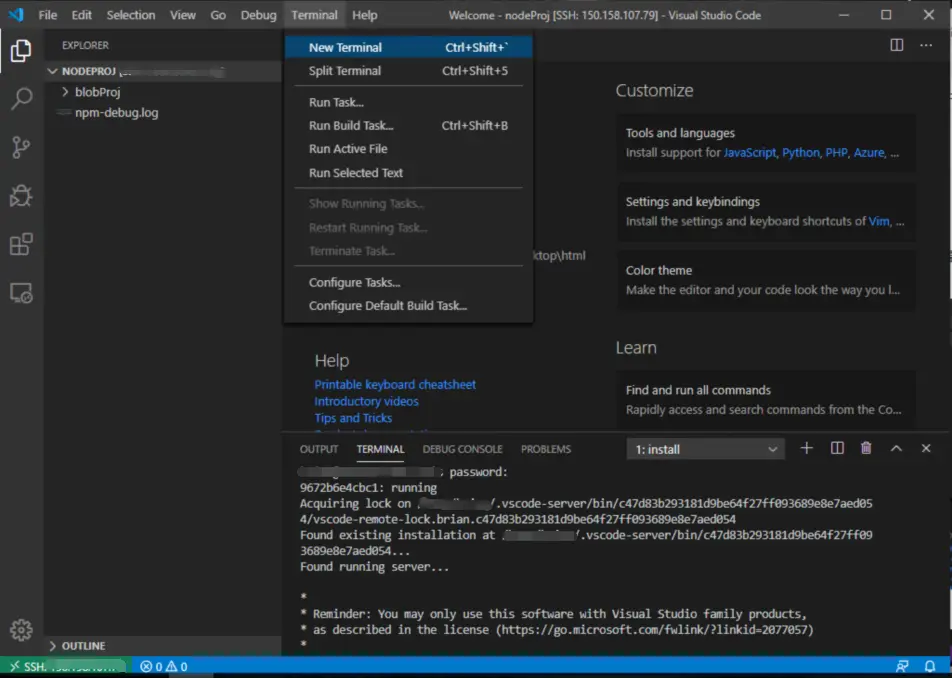Viewport: 952px width, 678px height.
Task: Switch to the PROBLEMS panel tab
Action: pos(546,449)
